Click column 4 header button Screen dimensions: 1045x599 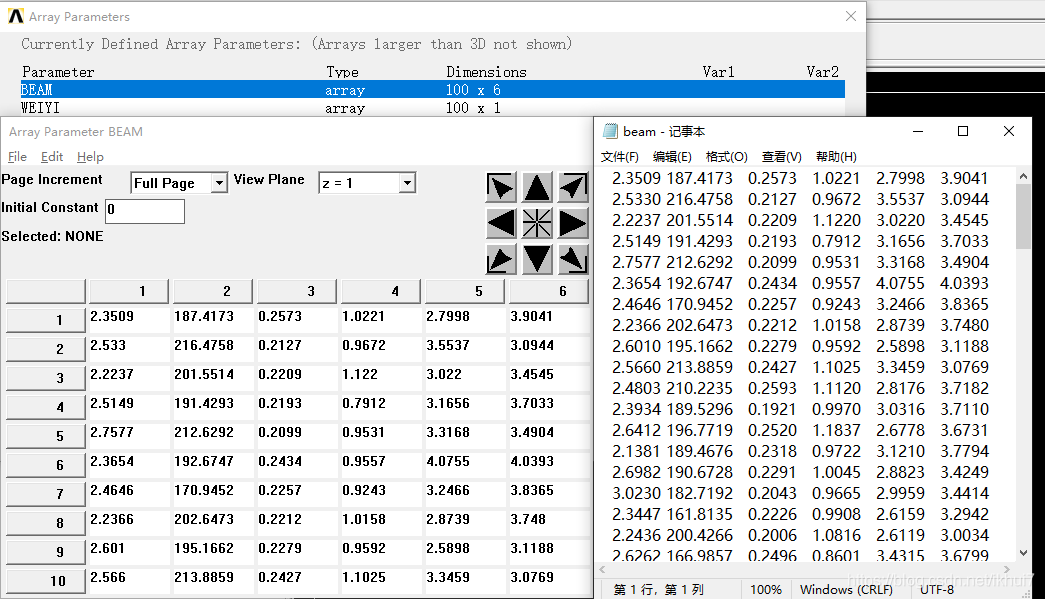381,291
